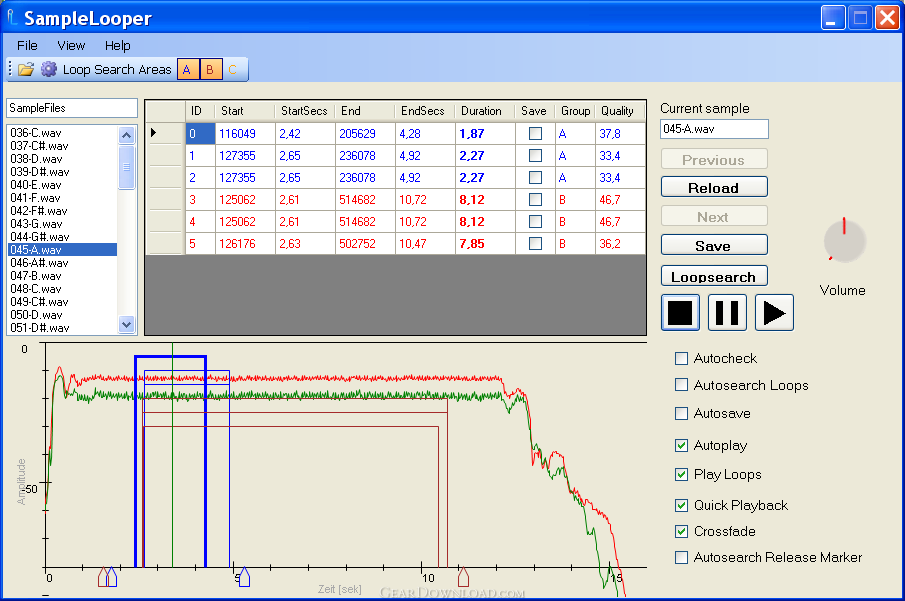Select 049-C#.wav in the file list

tap(62, 302)
